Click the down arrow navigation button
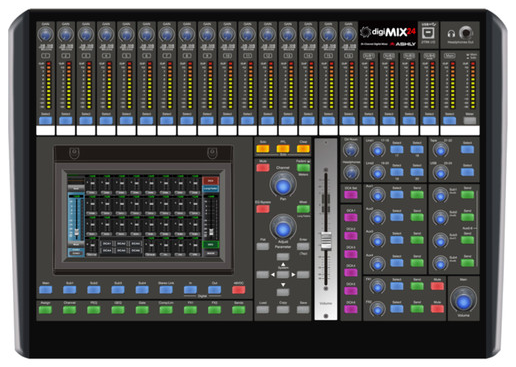This screenshot has height=367, width=516. pyautogui.click(x=283, y=292)
